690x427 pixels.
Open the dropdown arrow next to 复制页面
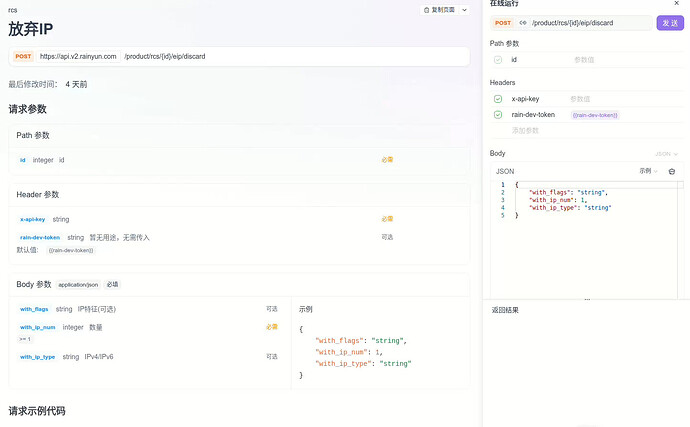464,9
